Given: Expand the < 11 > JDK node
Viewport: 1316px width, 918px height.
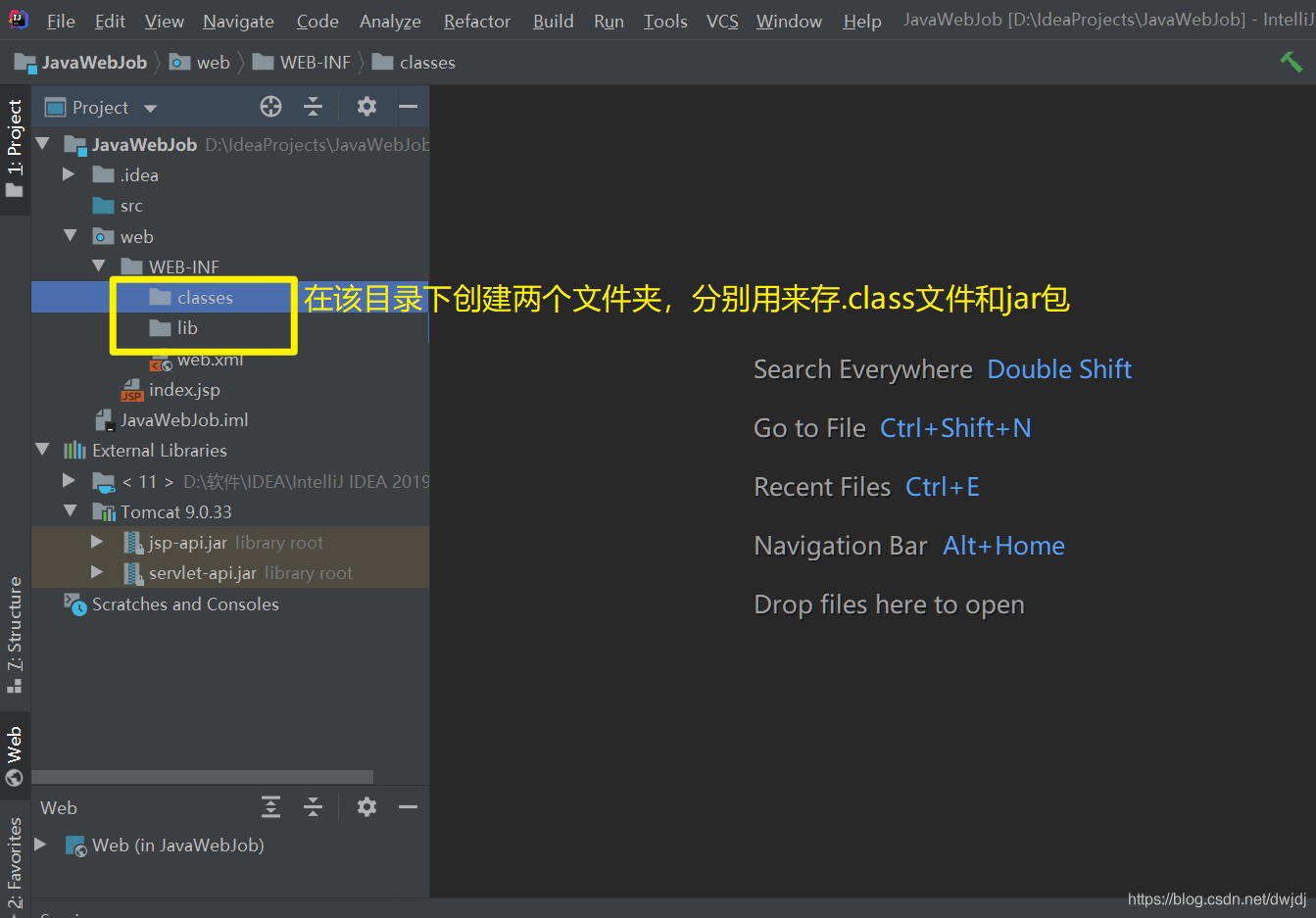Looking at the screenshot, I should click(69, 481).
